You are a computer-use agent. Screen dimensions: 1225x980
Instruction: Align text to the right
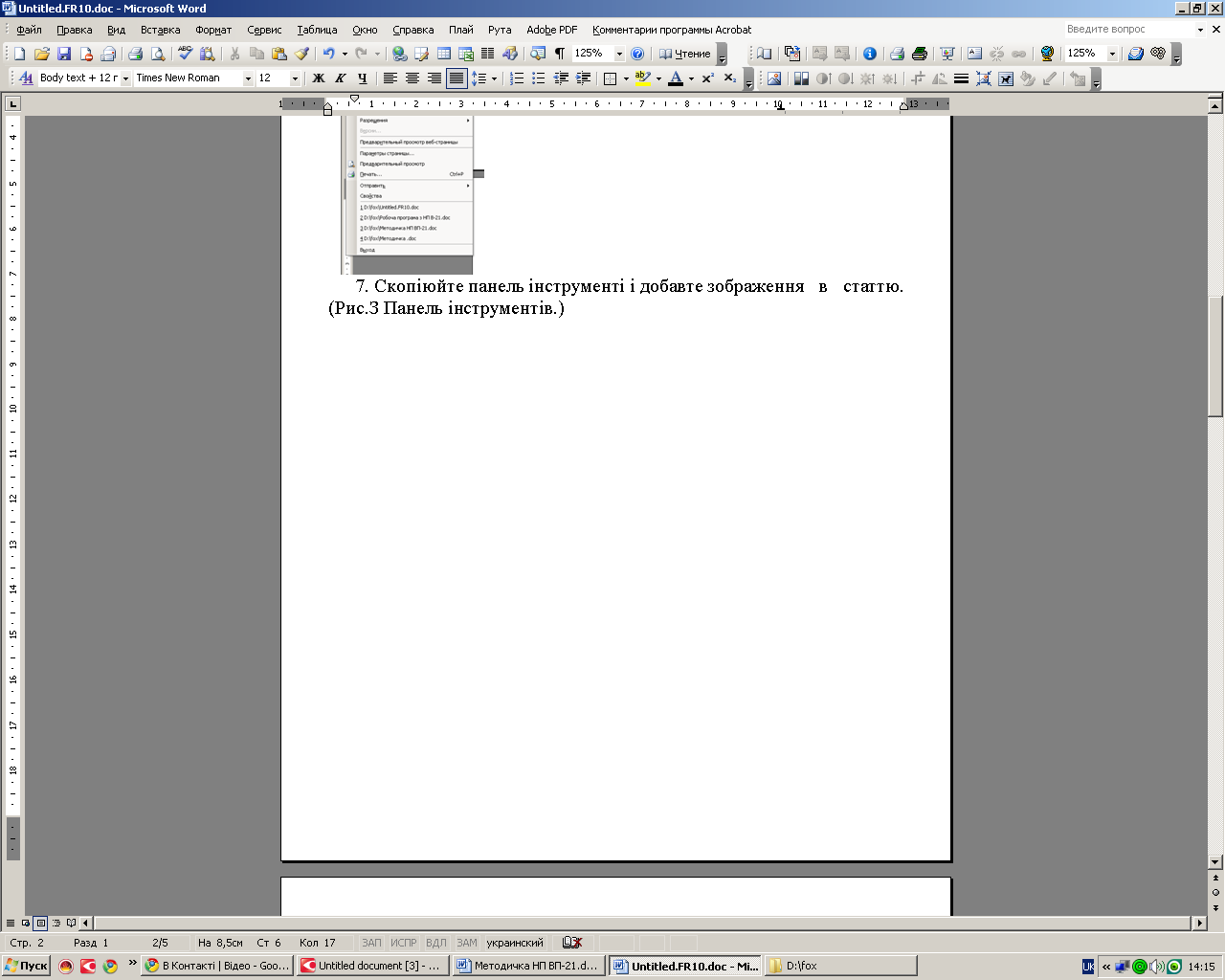pyautogui.click(x=434, y=78)
